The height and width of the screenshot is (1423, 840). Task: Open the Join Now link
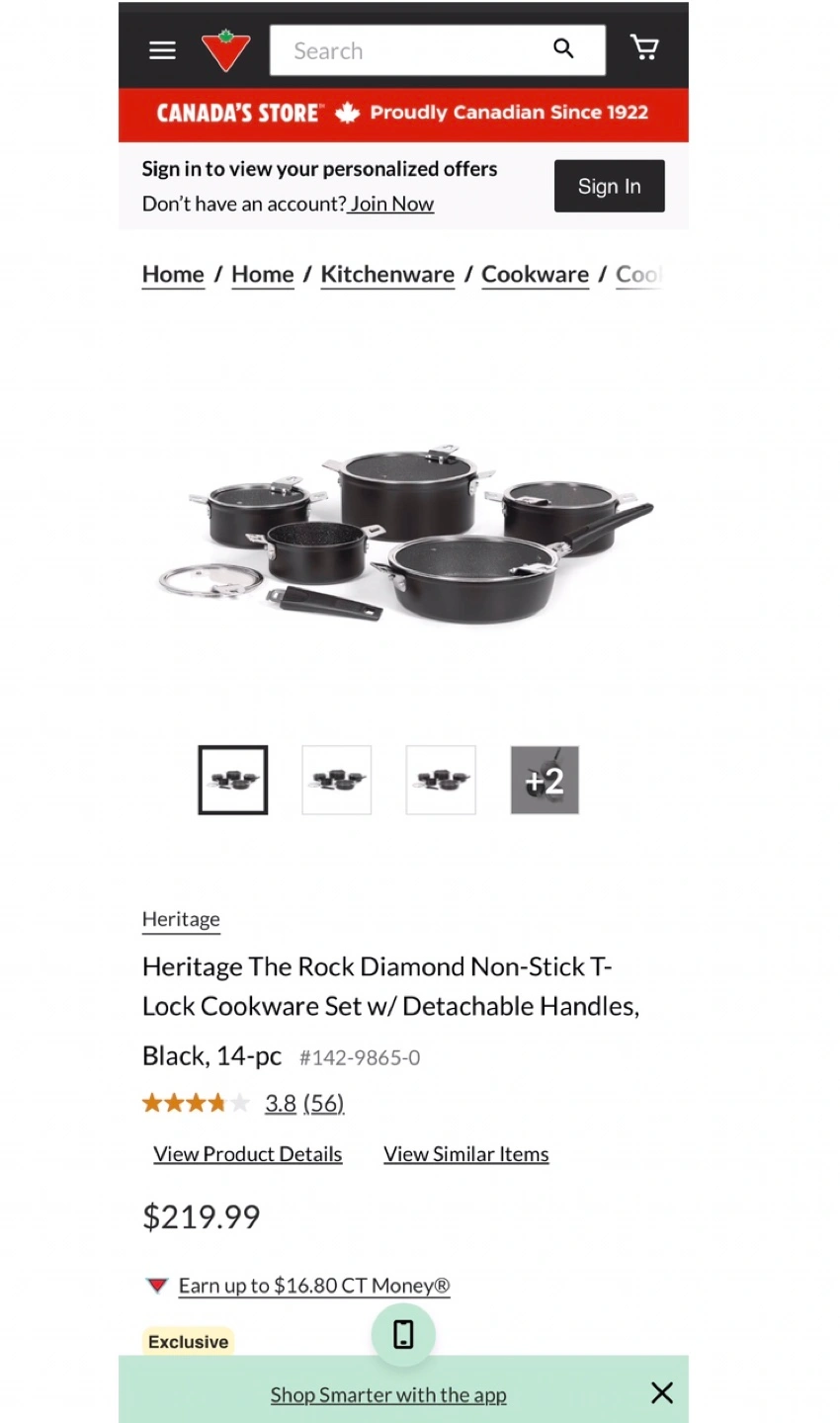(x=391, y=204)
